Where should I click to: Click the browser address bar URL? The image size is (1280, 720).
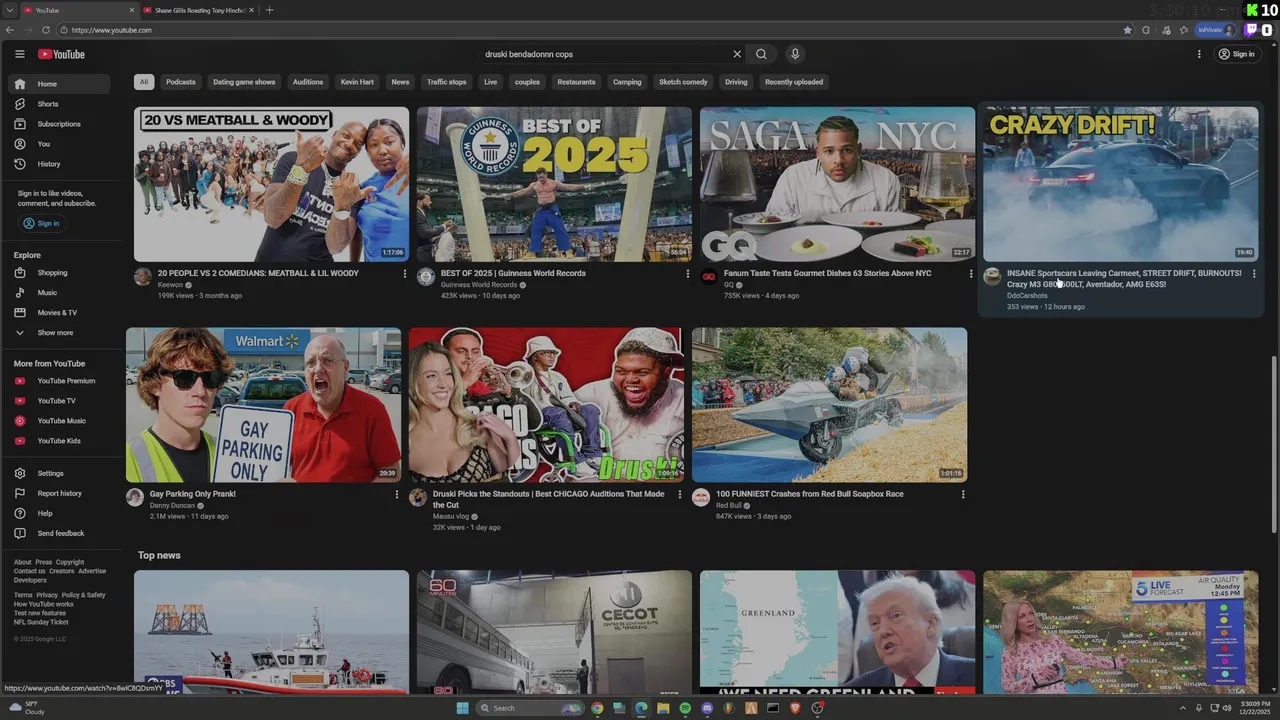[x=112, y=30]
